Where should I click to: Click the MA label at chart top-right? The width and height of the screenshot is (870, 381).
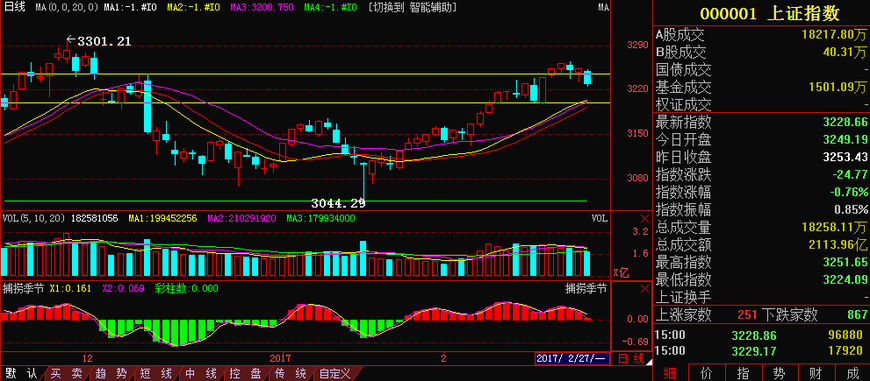(604, 8)
